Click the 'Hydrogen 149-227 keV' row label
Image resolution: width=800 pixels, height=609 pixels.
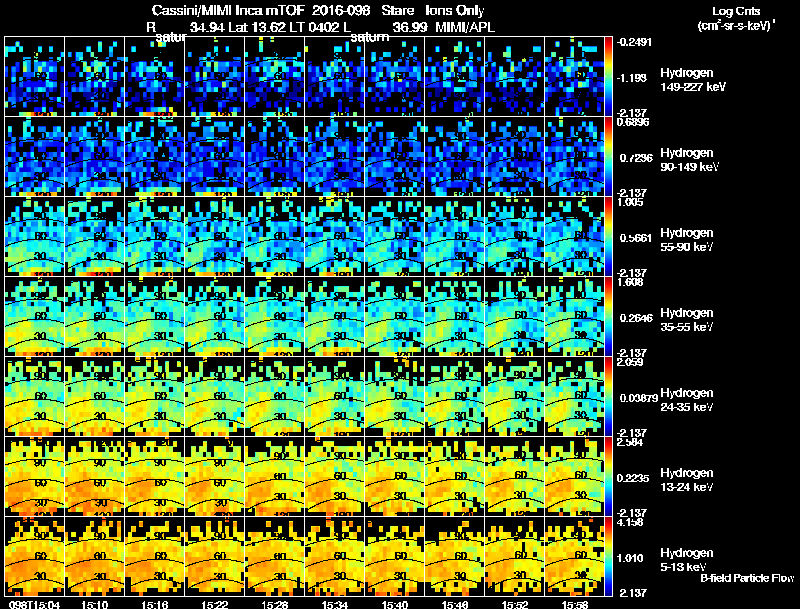pyautogui.click(x=692, y=80)
